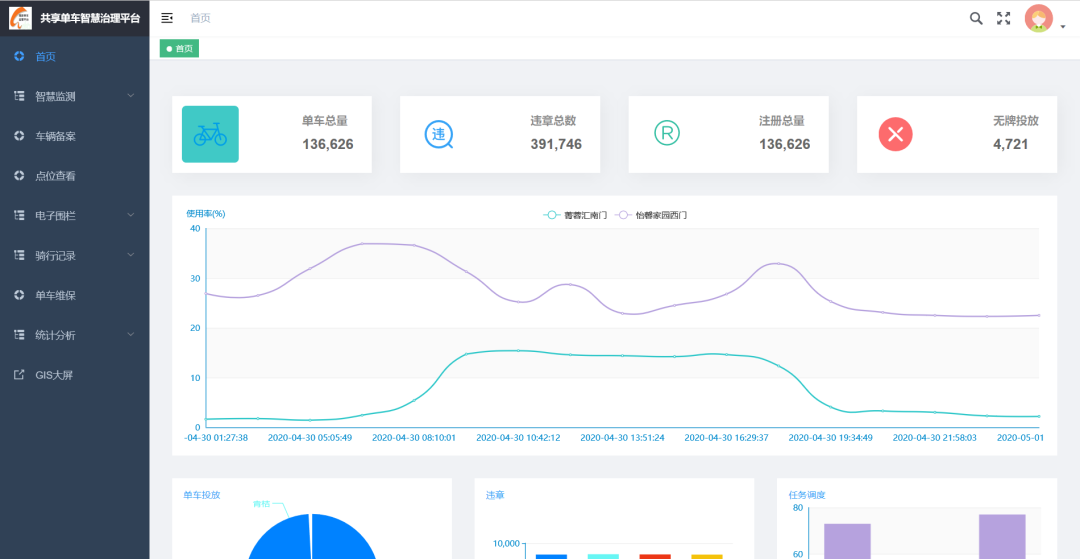The height and width of the screenshot is (559, 1080).
Task: Click the 首页 sidebar icon
Action: 19,56
